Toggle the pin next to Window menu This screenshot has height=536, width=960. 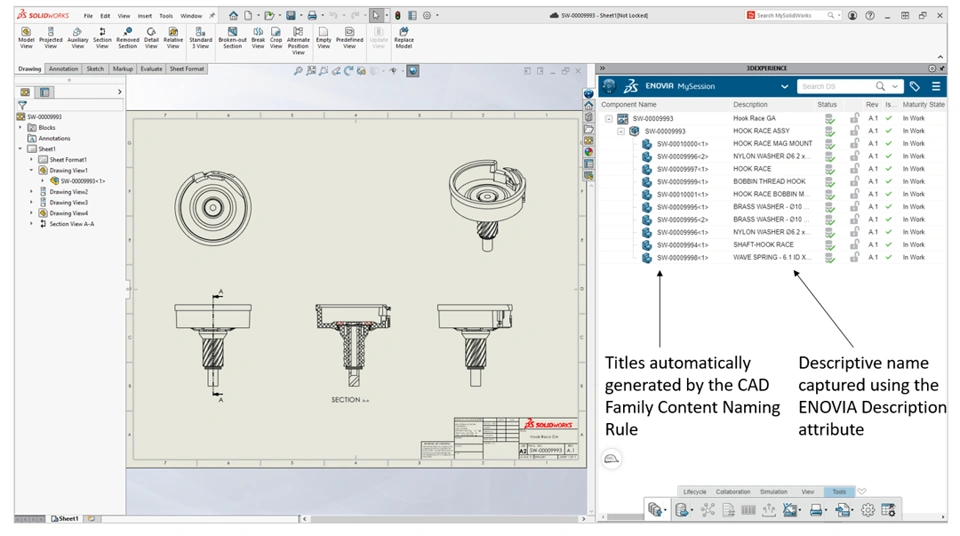(x=212, y=16)
